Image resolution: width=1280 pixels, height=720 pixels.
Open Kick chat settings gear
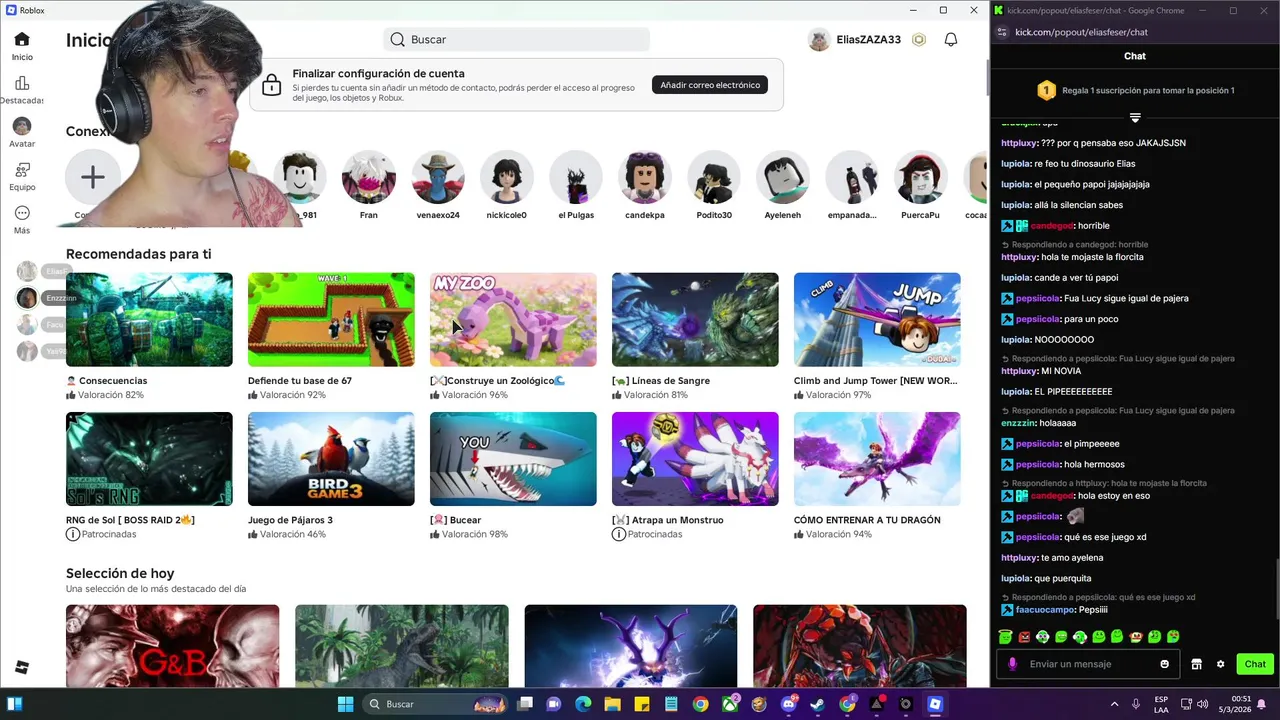[x=1220, y=664]
